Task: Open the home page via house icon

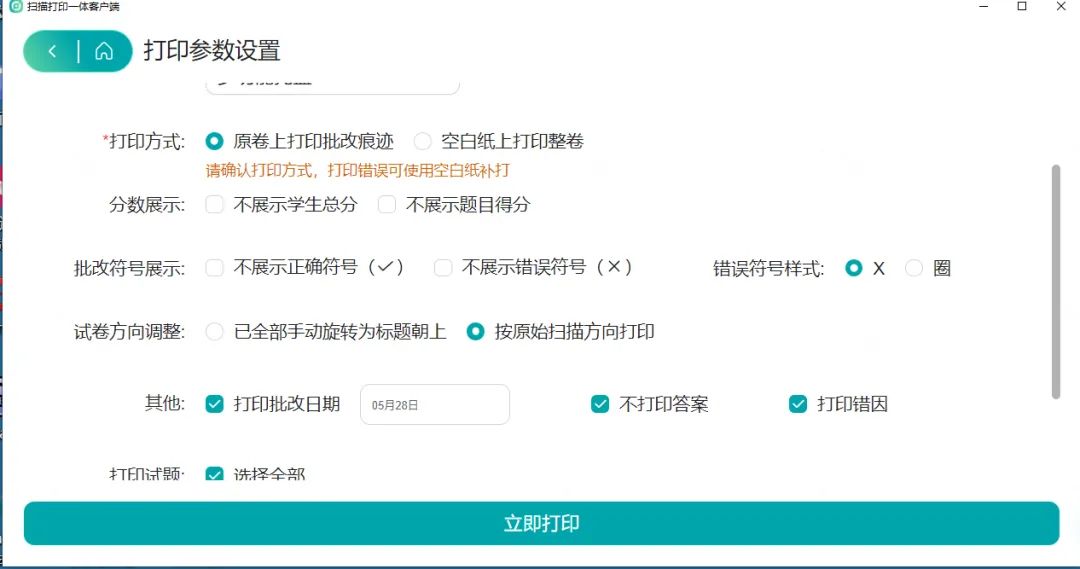Action: pos(104,51)
